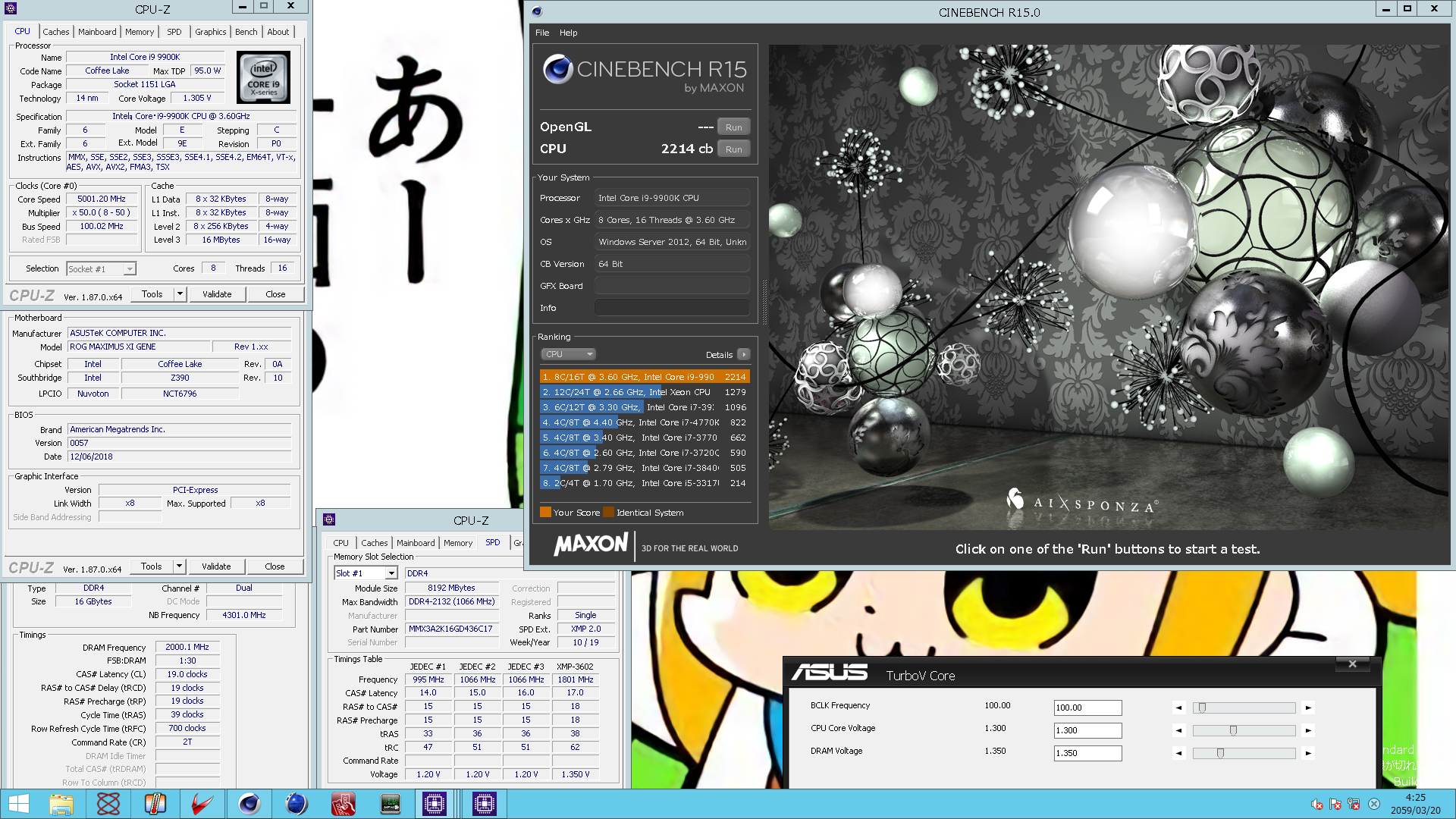Open the blue sphere taskbar icon

pos(297,804)
